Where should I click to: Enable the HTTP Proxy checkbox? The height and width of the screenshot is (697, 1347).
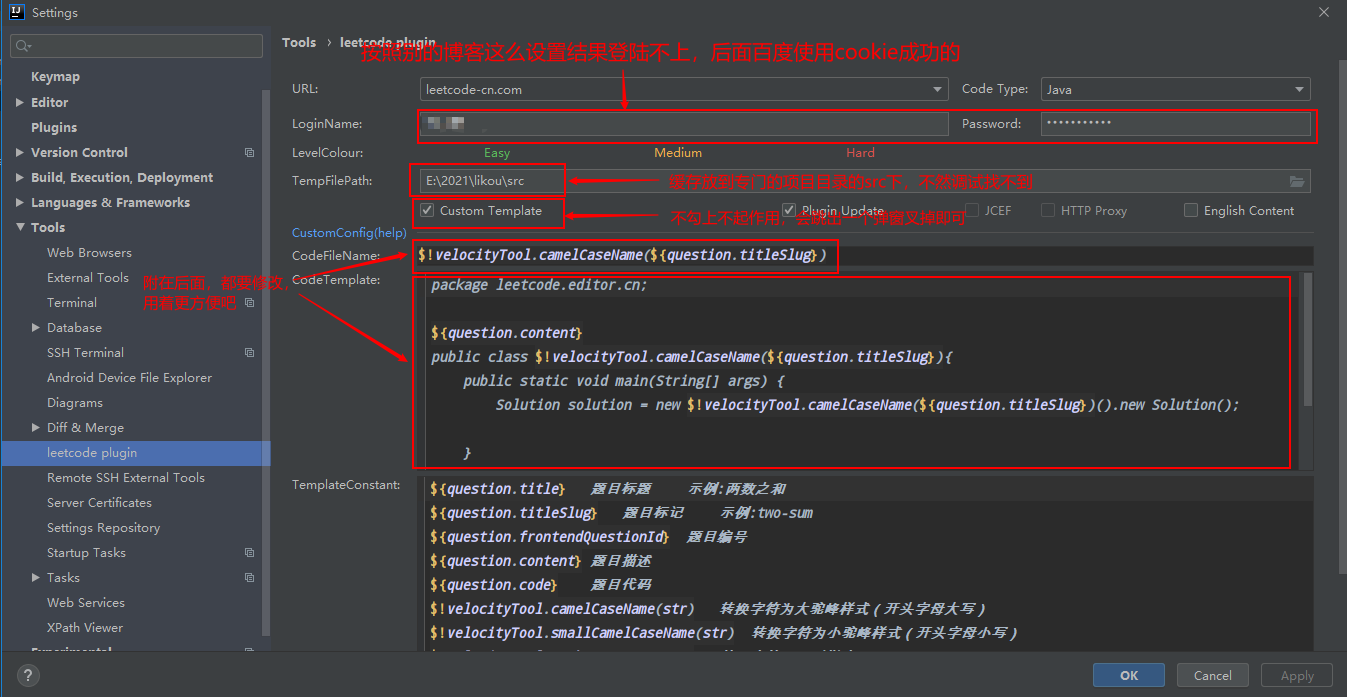(1048, 210)
